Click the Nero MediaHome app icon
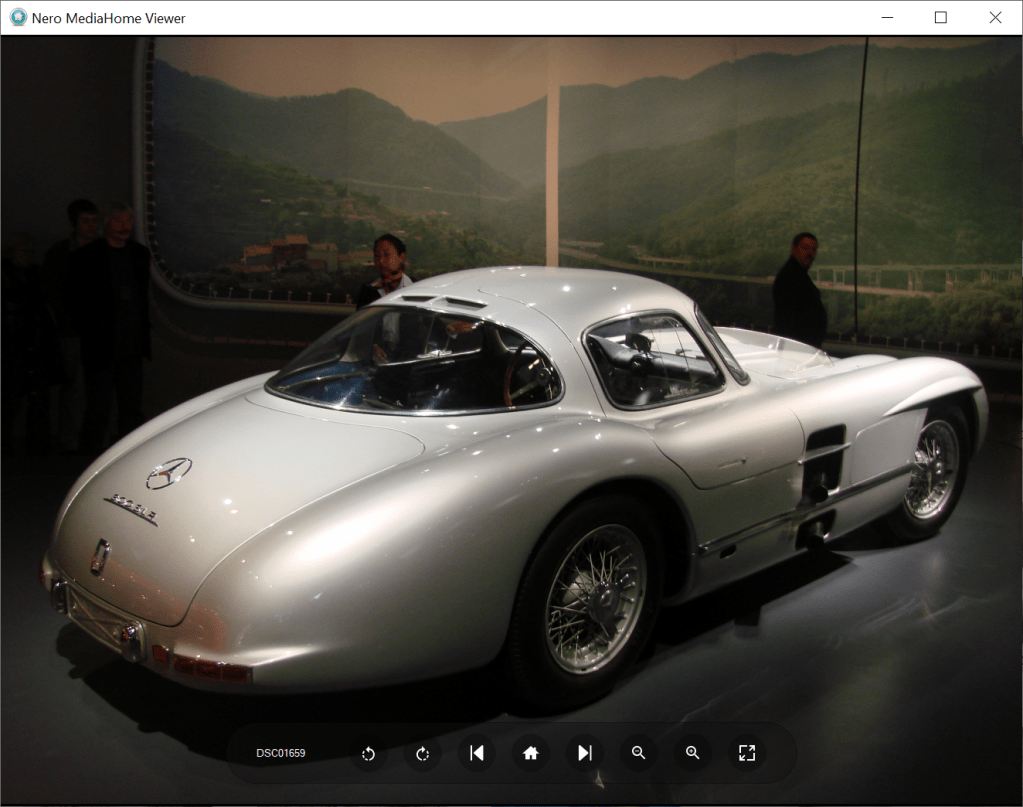This screenshot has width=1023, height=807. point(17,17)
